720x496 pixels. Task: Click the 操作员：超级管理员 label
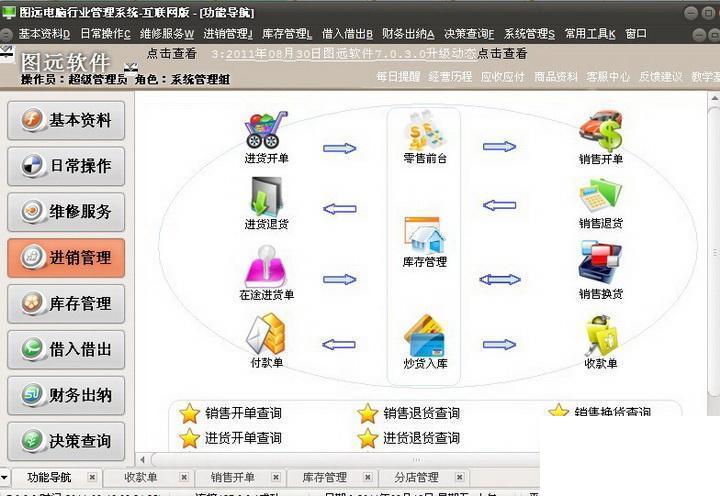pos(74,79)
